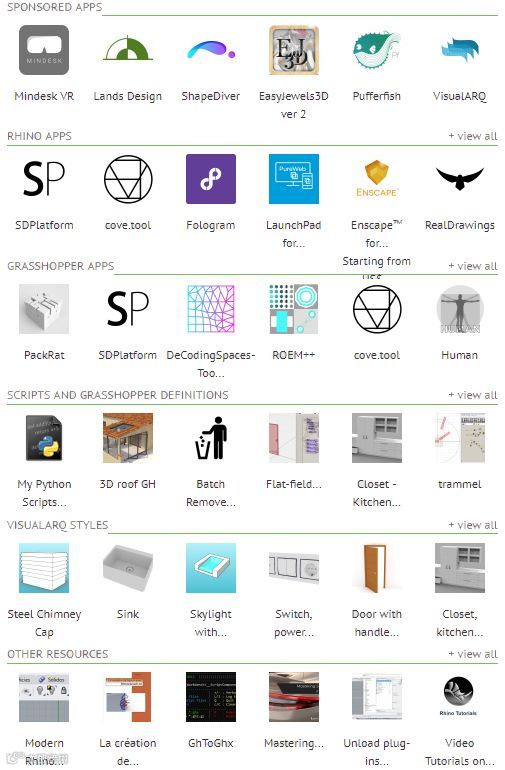Open the Fologram purple icon
Screen dimensions: 505x770
tap(211, 179)
